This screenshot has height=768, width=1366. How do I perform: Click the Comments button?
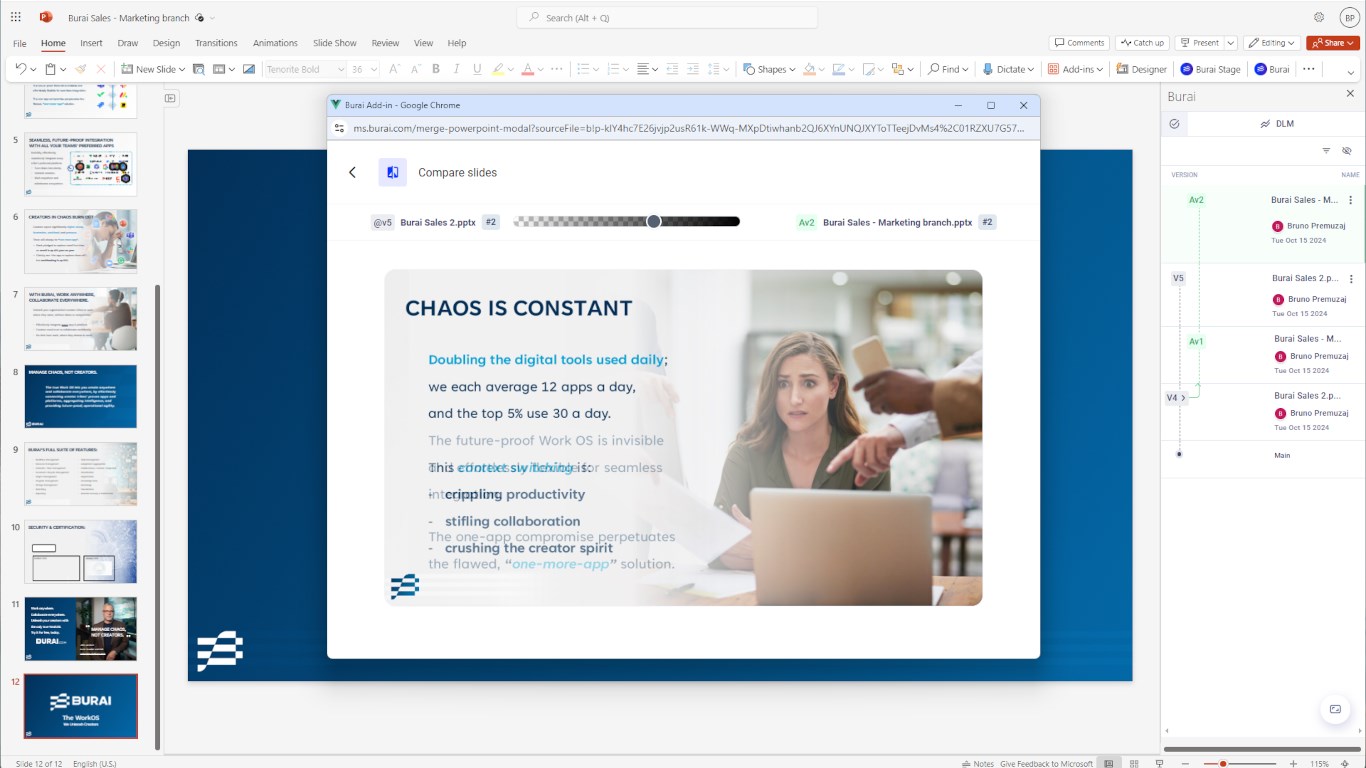tap(1079, 43)
